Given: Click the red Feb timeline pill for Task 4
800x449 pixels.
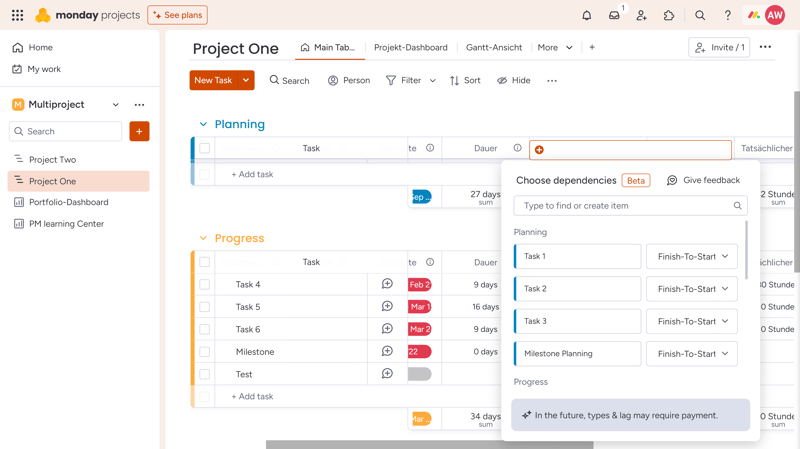Looking at the screenshot, I should 419,284.
